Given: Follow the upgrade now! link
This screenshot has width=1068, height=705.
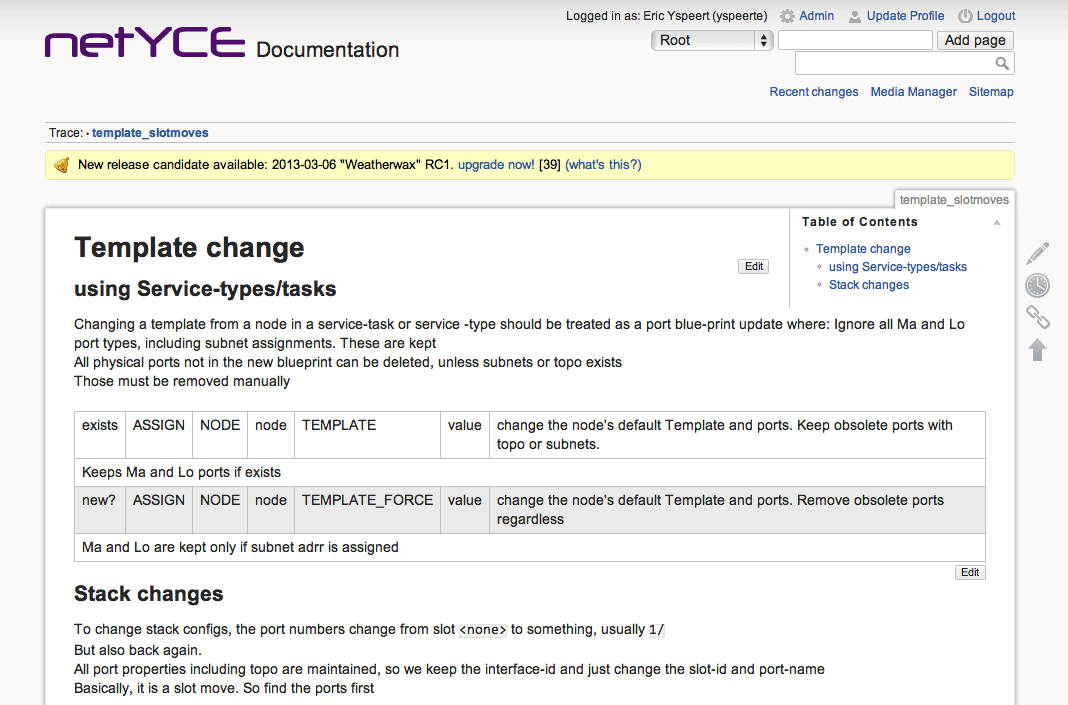Looking at the screenshot, I should [496, 165].
